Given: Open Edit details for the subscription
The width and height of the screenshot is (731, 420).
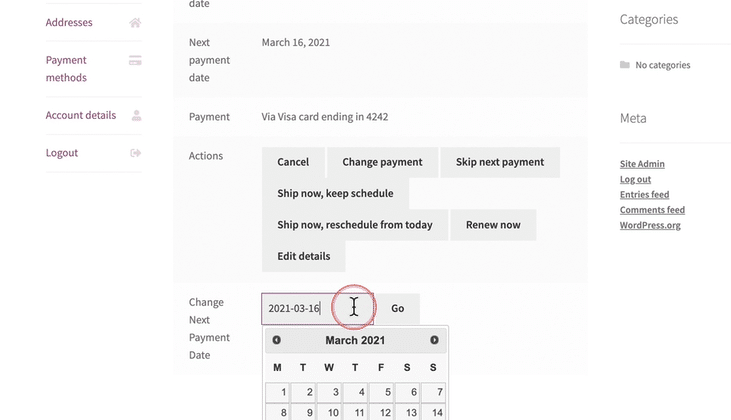Looking at the screenshot, I should coord(303,256).
